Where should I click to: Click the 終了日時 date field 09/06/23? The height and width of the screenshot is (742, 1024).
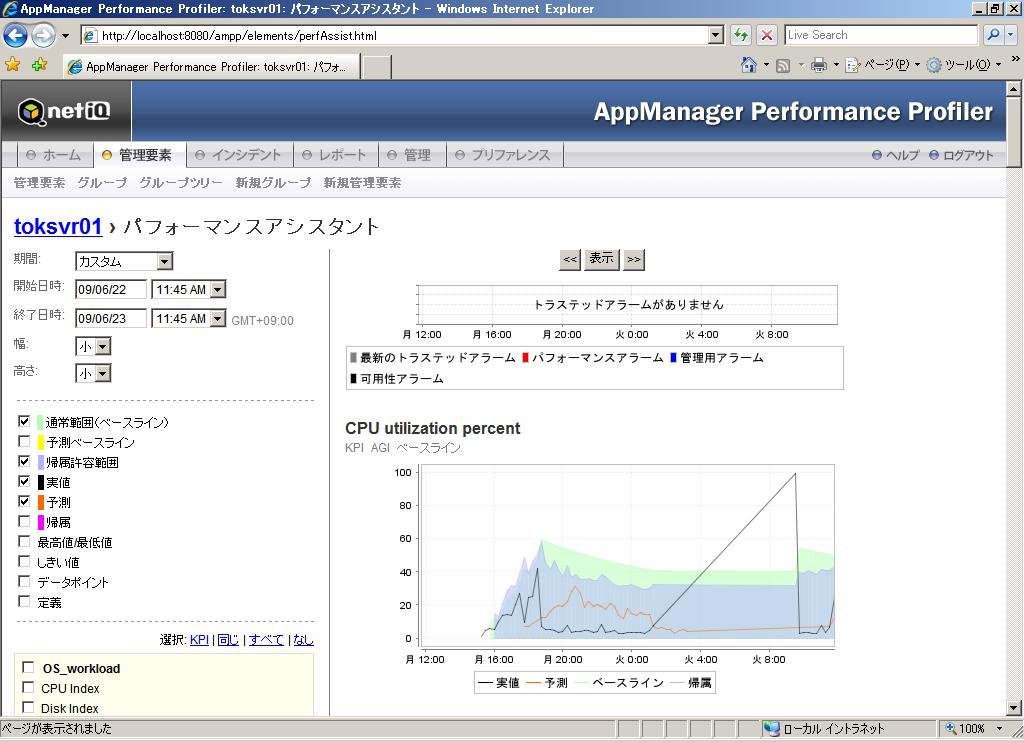110,318
